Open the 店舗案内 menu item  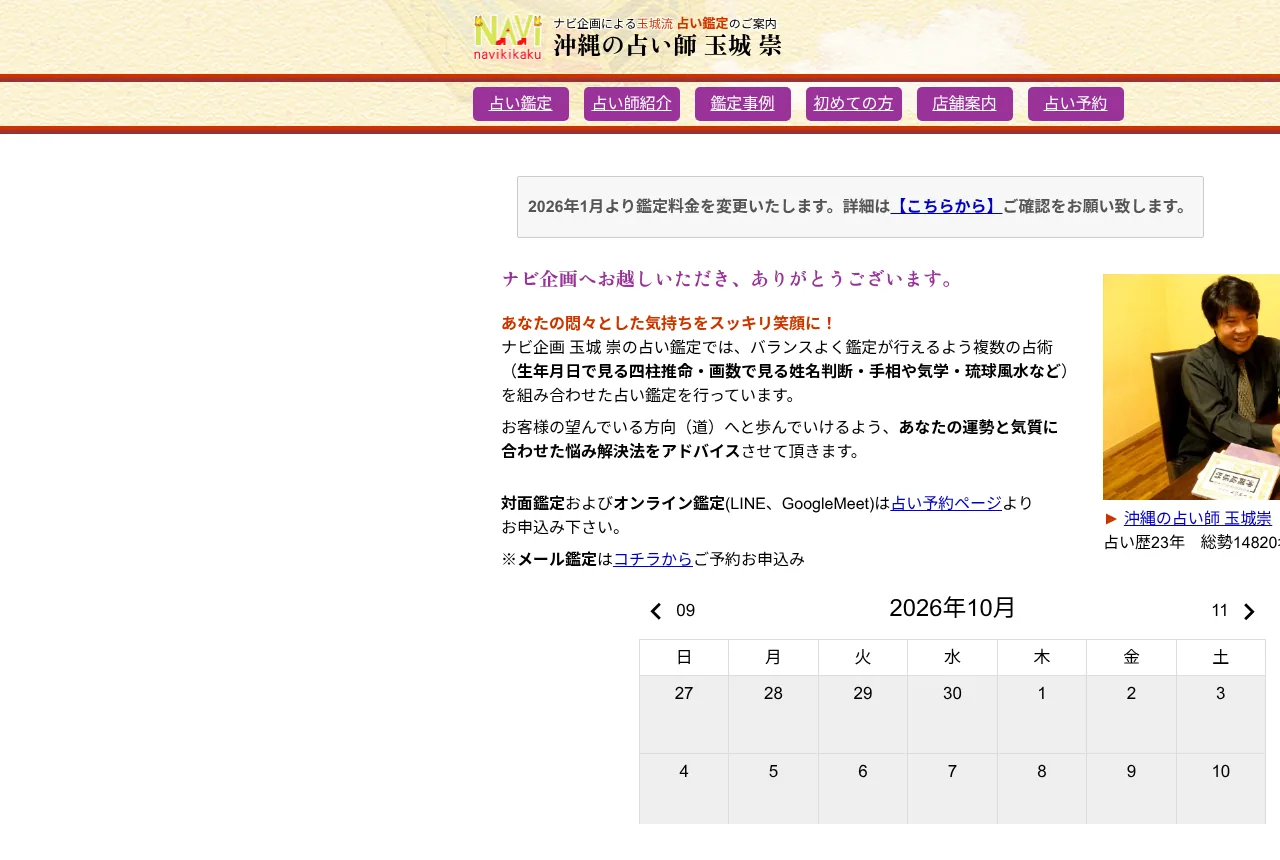click(965, 104)
